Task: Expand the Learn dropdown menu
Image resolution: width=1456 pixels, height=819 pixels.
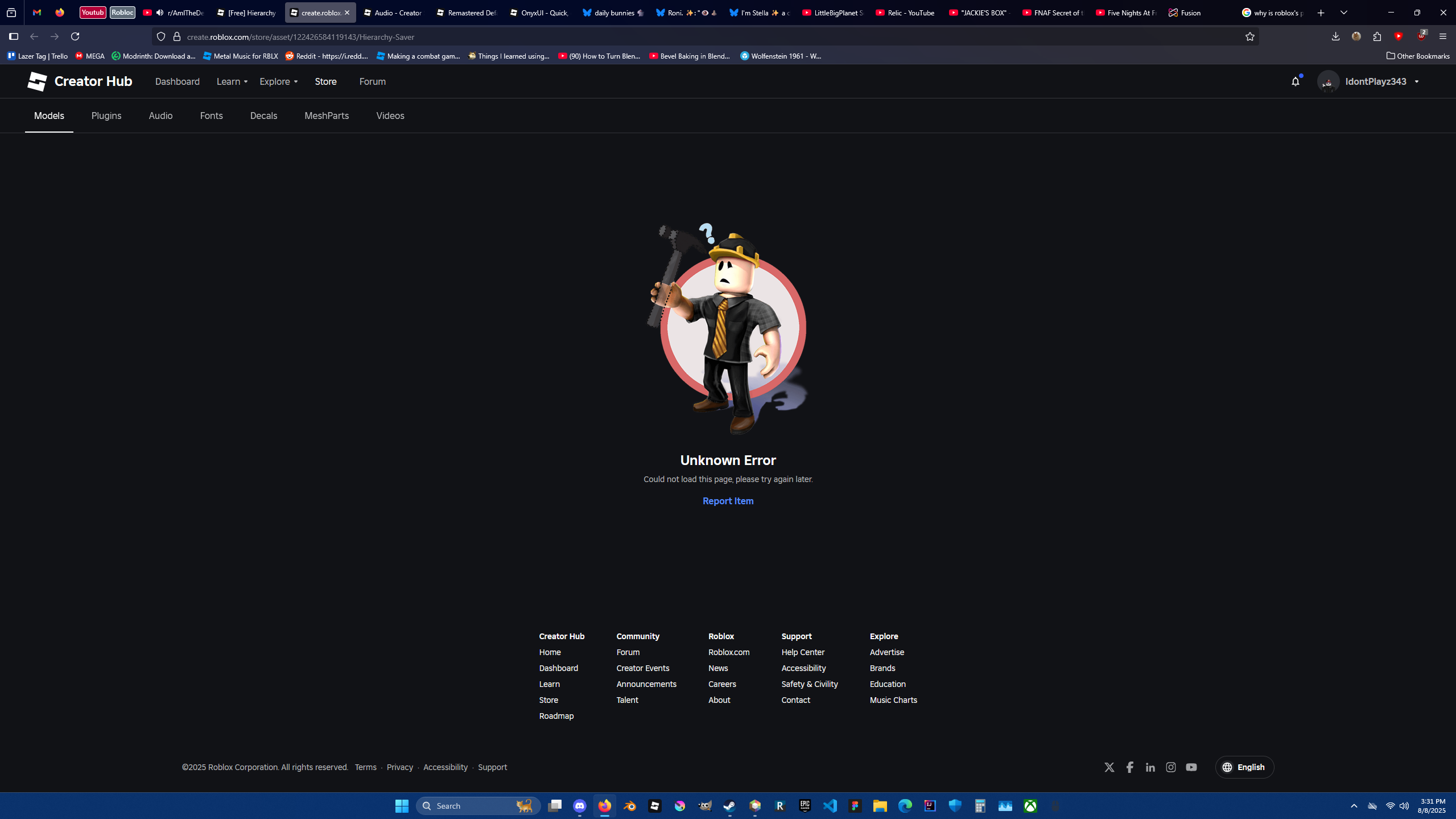Action: 232,81
